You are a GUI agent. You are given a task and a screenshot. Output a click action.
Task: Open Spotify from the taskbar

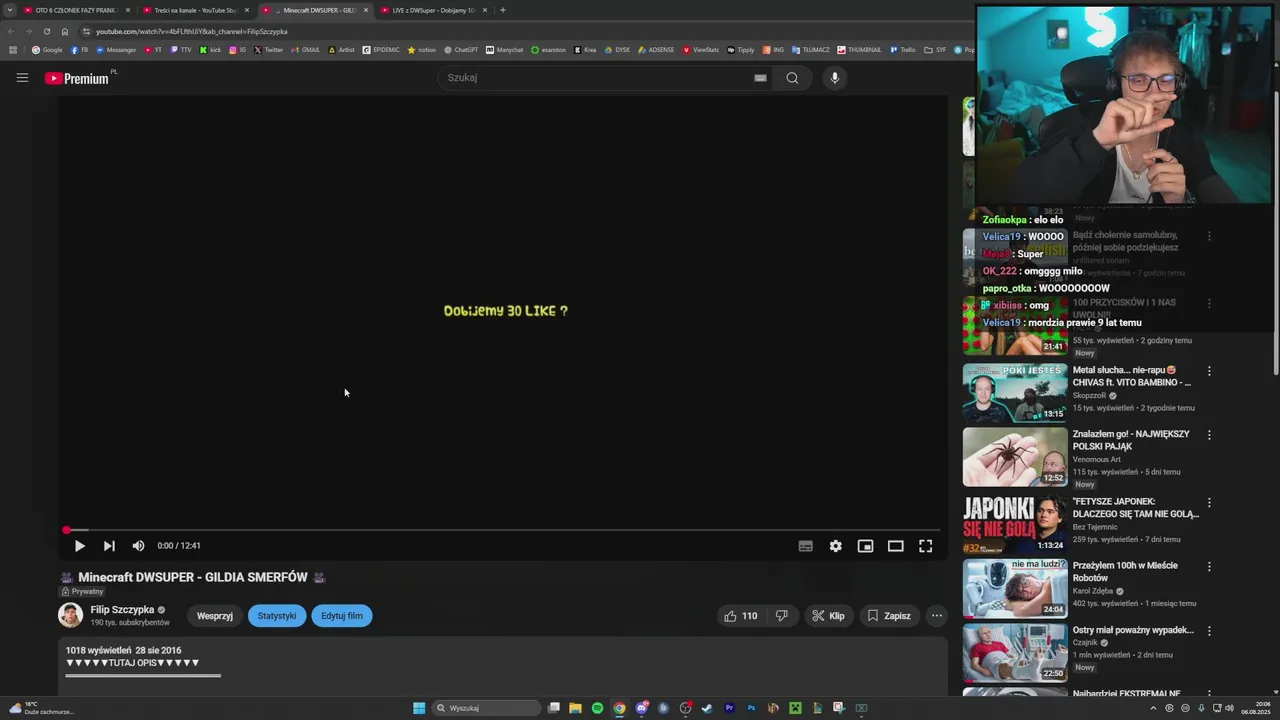[597, 708]
